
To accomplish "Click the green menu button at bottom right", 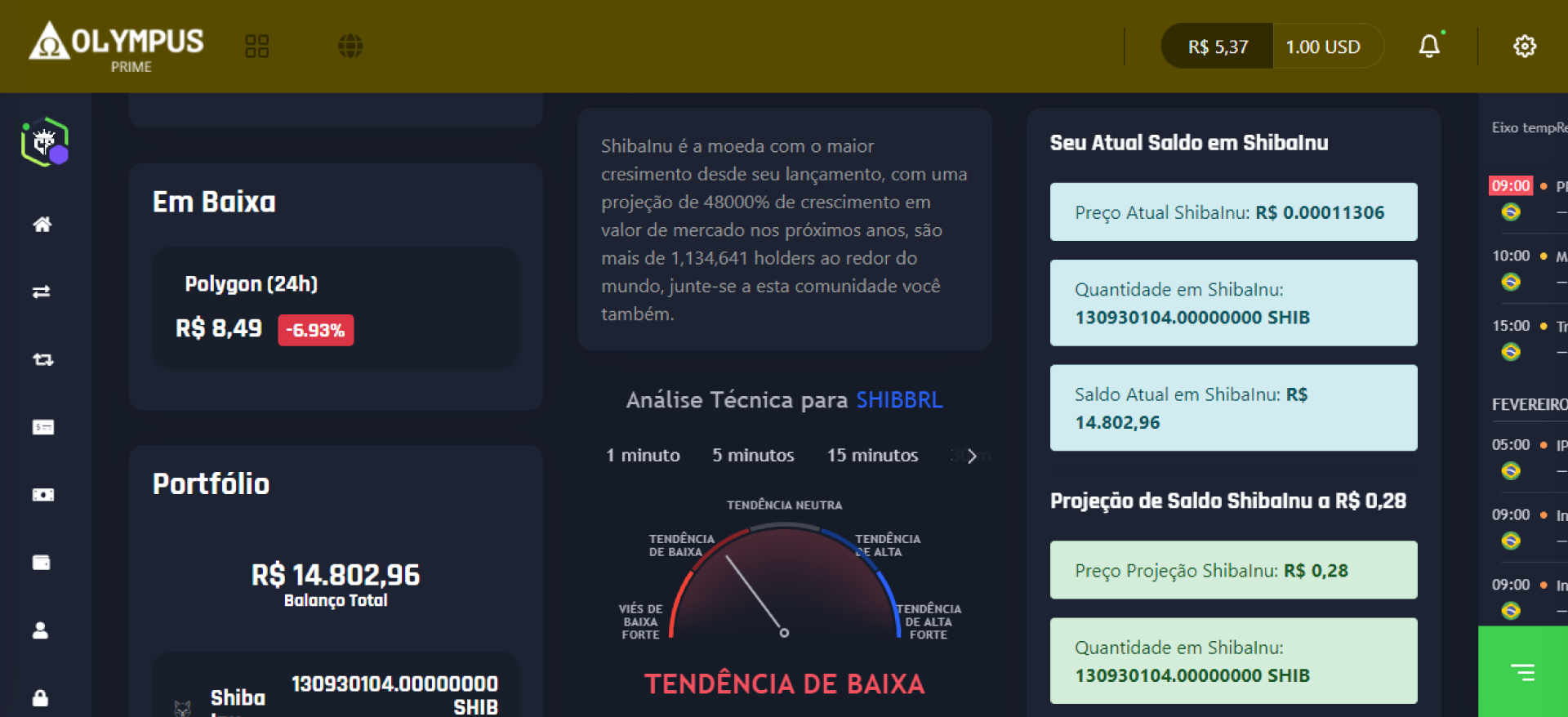I will coord(1522,672).
